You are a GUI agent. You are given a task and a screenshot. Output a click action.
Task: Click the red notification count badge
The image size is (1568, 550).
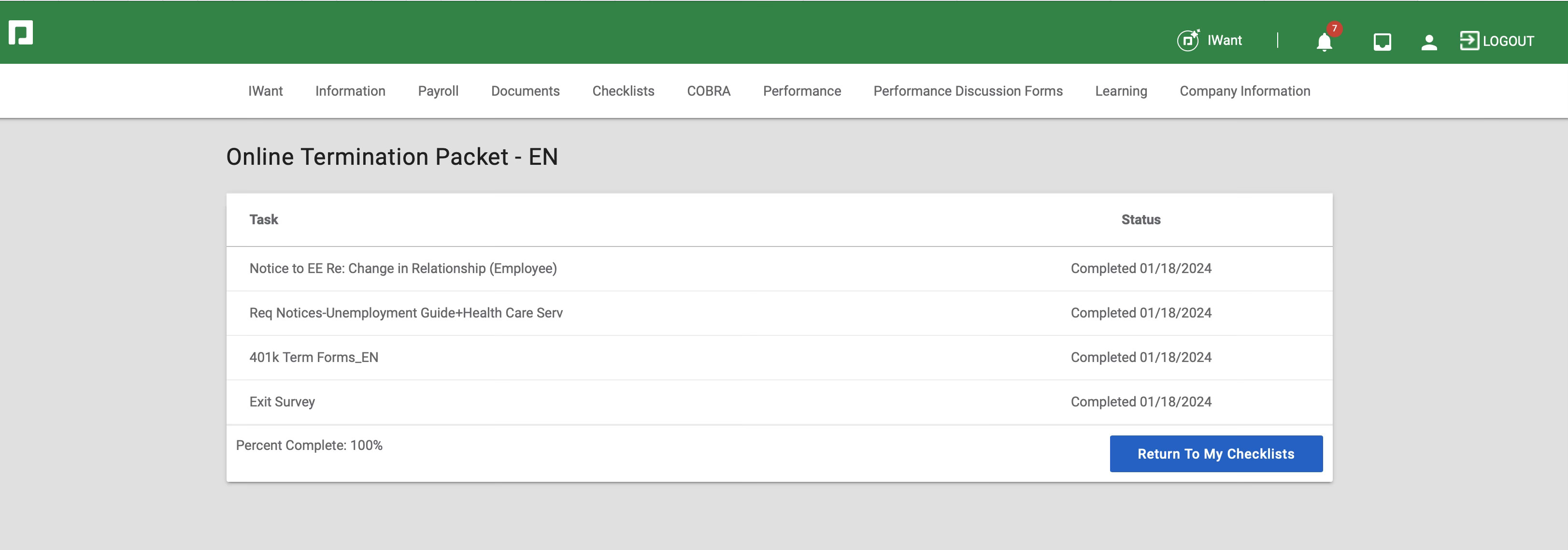click(x=1334, y=29)
